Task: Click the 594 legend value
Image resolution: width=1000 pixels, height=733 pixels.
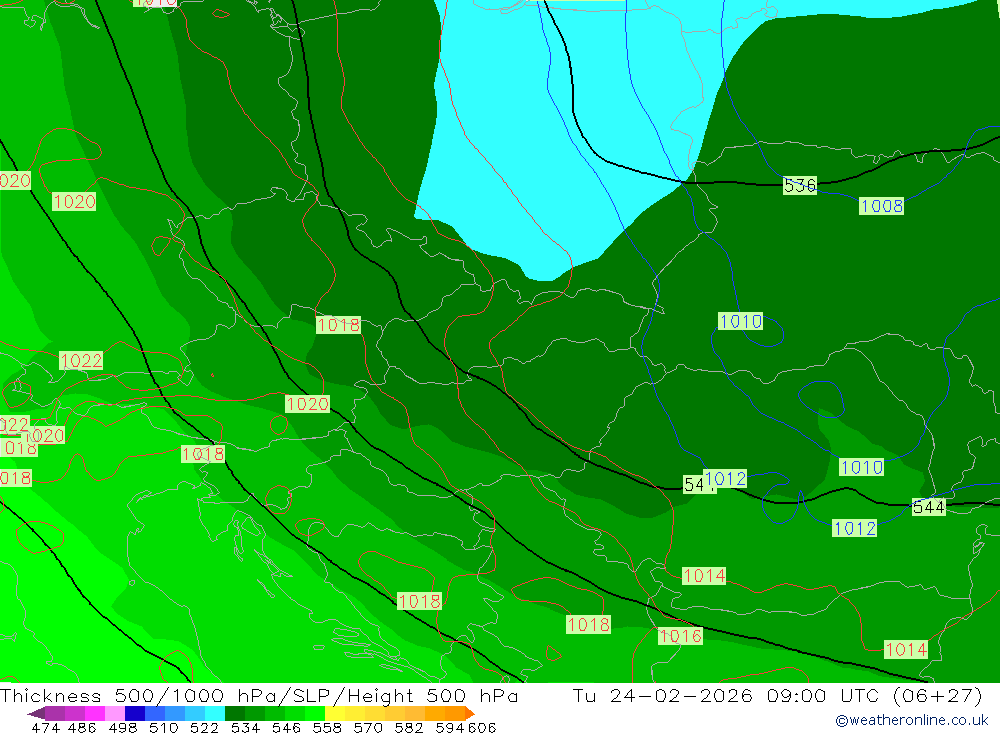Action: pos(450,727)
